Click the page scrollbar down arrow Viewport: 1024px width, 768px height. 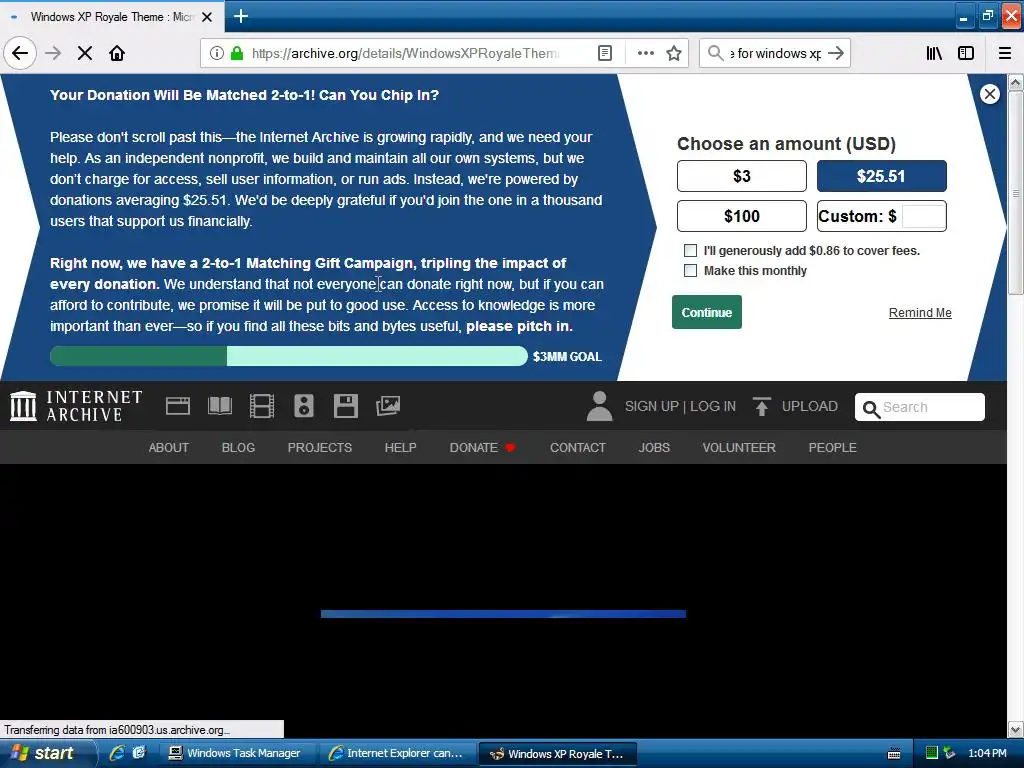coord(1016,729)
